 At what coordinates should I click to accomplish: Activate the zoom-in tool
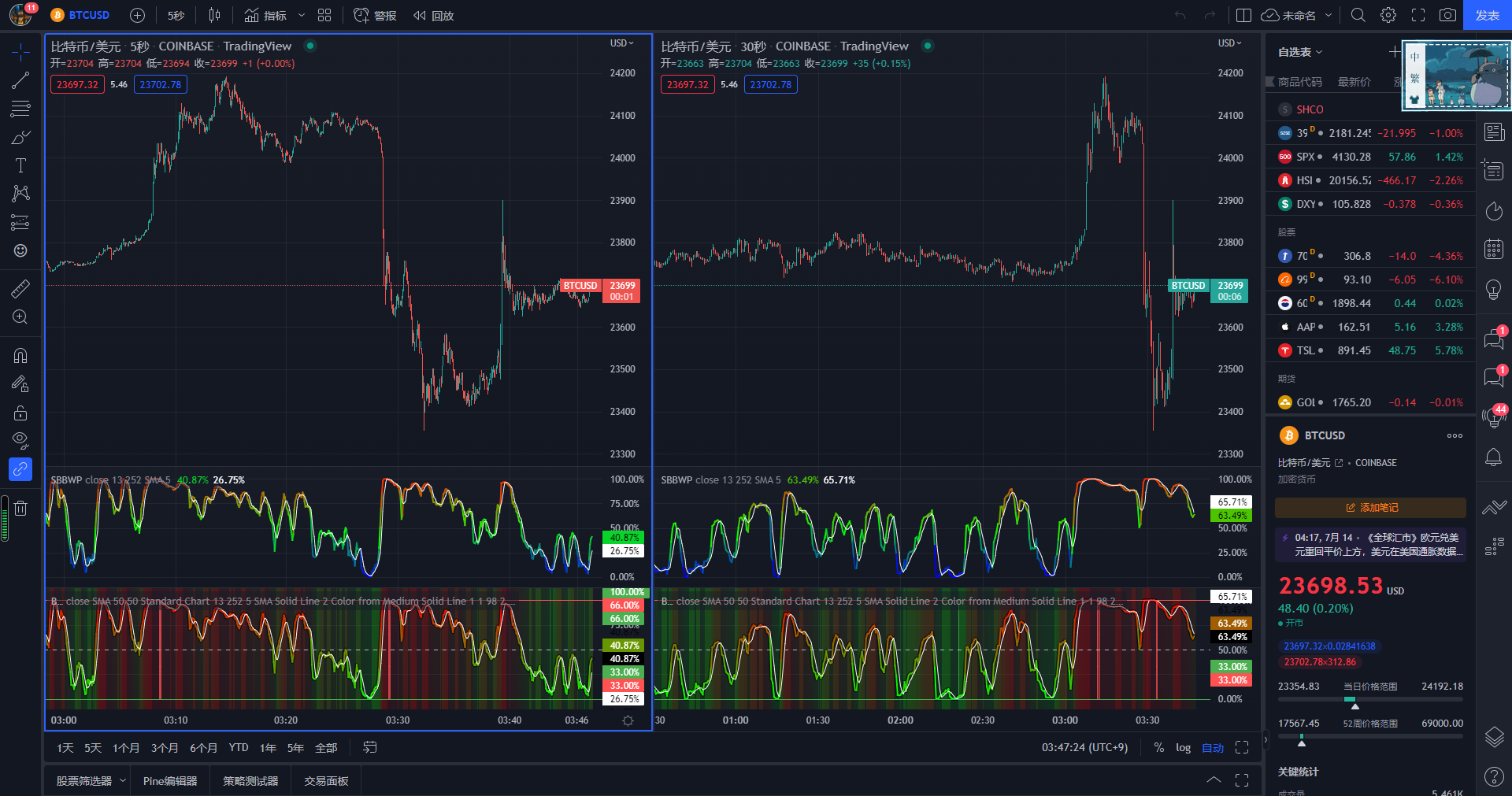(x=20, y=317)
